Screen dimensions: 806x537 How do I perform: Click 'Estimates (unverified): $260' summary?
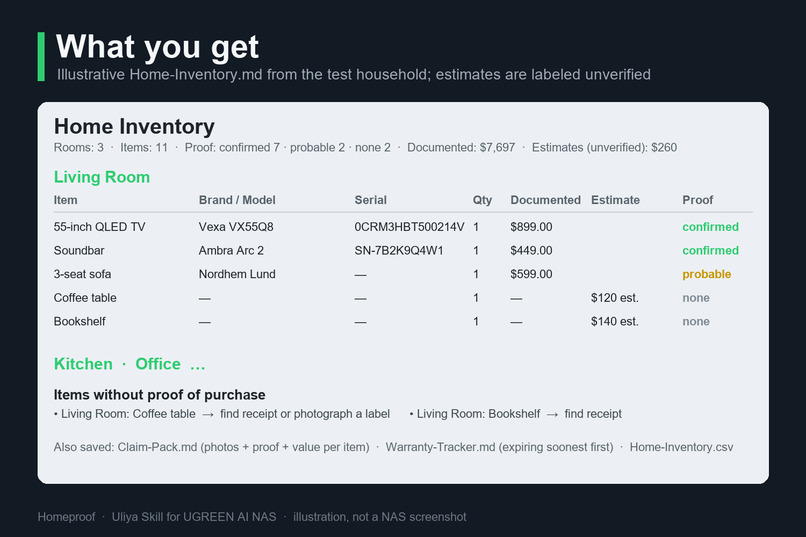pyautogui.click(x=604, y=147)
